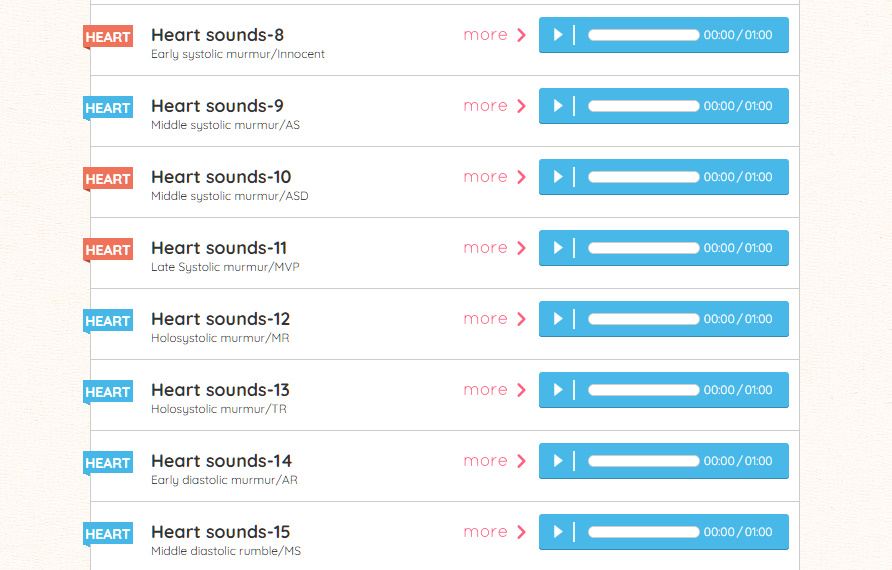This screenshot has width=892, height=570.
Task: Click more link for Heart sounds-11
Action: click(494, 248)
